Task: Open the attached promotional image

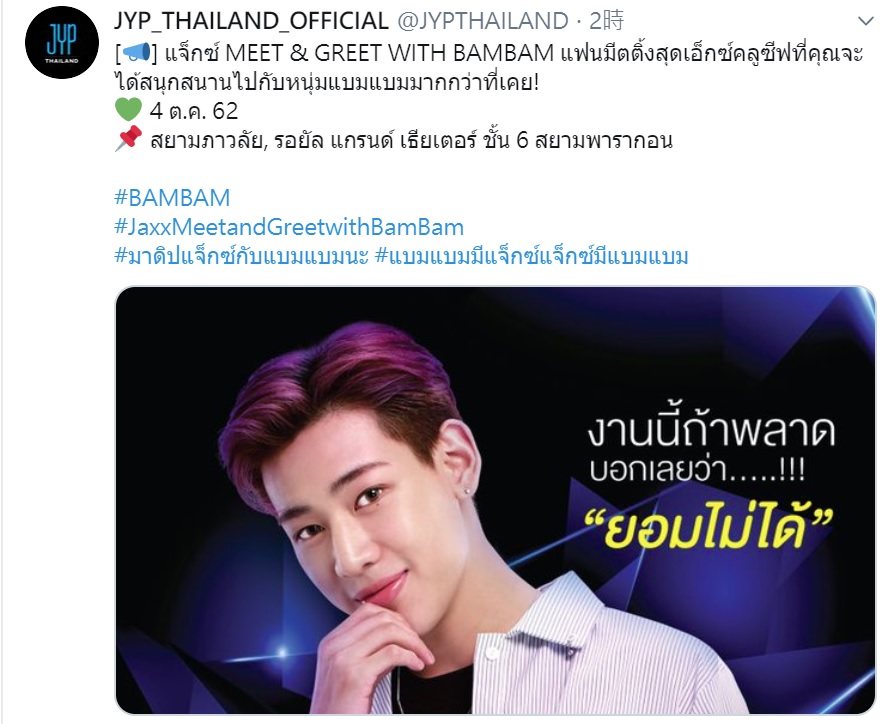Action: click(495, 500)
